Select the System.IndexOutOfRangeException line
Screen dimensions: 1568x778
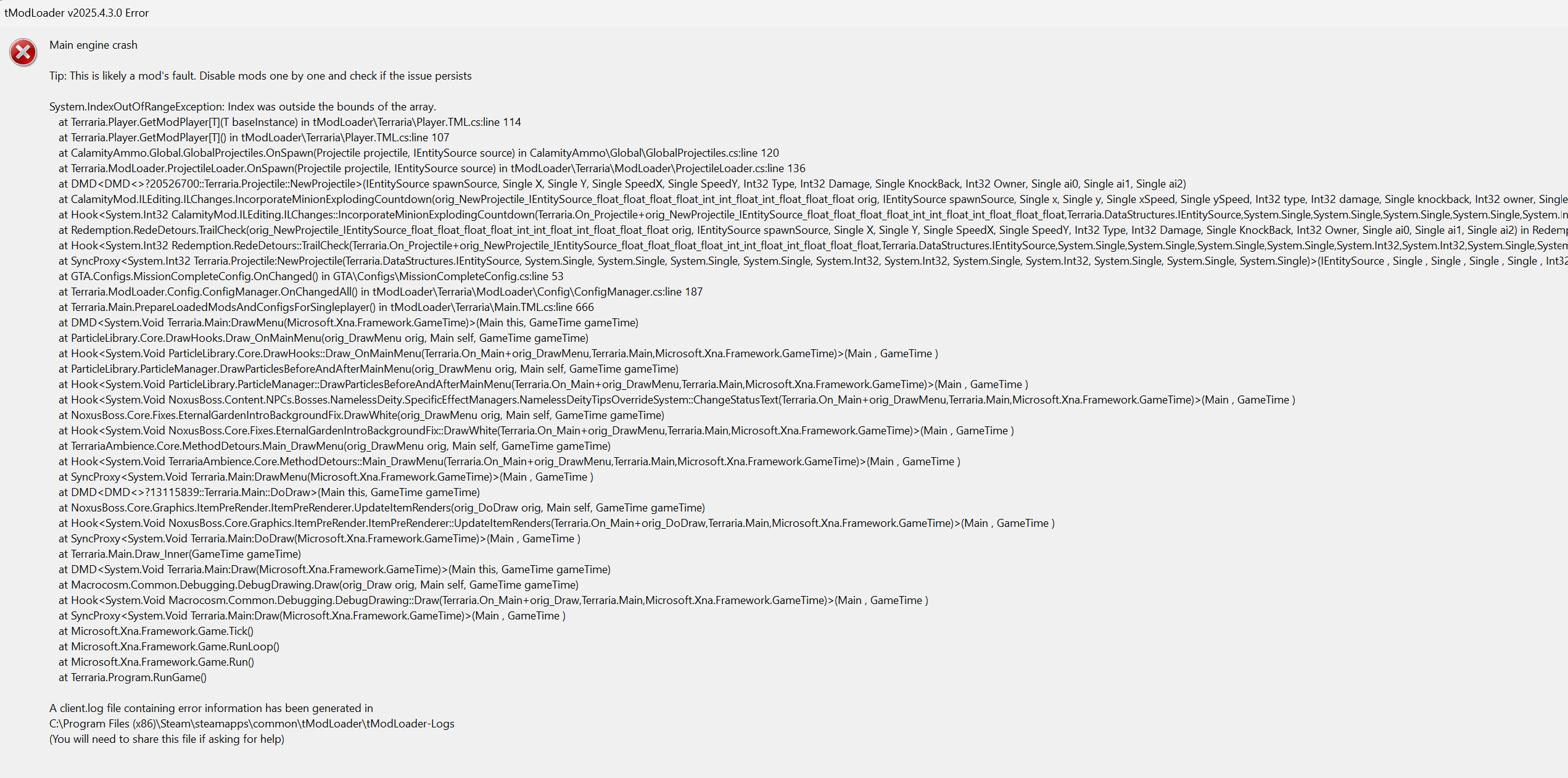tap(242, 107)
